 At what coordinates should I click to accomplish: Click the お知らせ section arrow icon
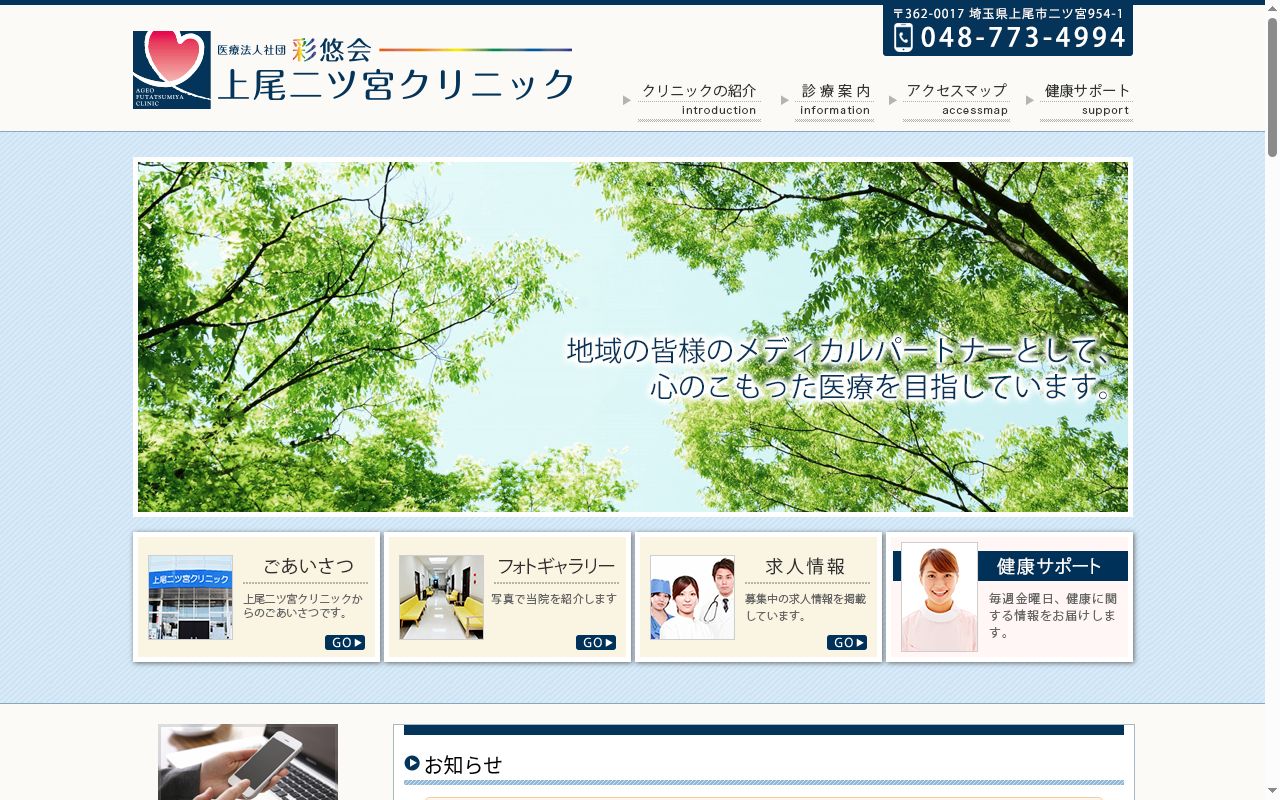pos(412,763)
